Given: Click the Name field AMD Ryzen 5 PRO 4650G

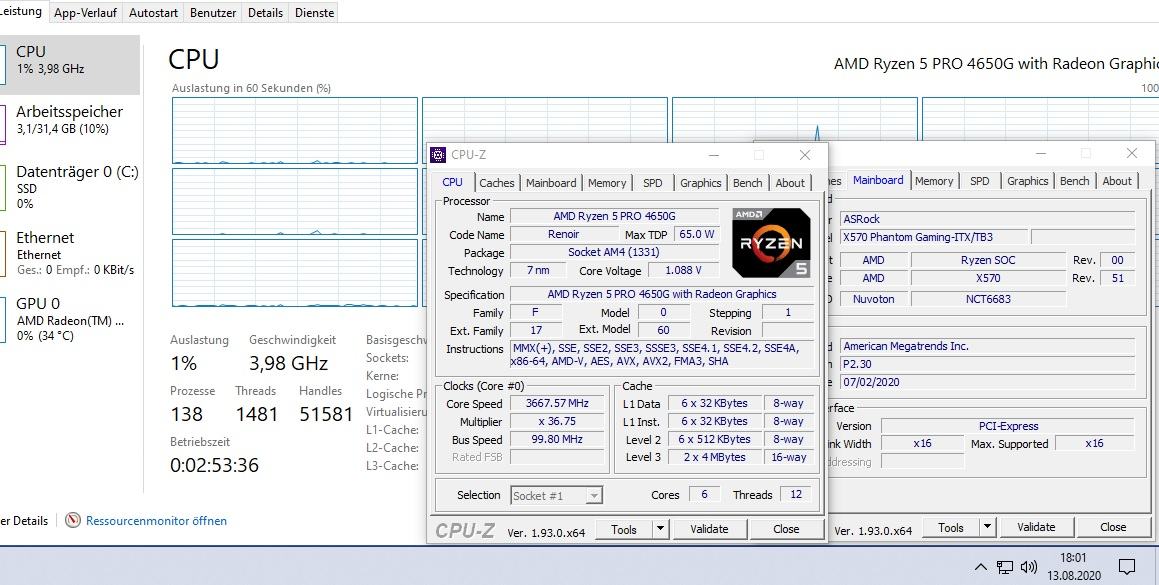Looking at the screenshot, I should 614,216.
